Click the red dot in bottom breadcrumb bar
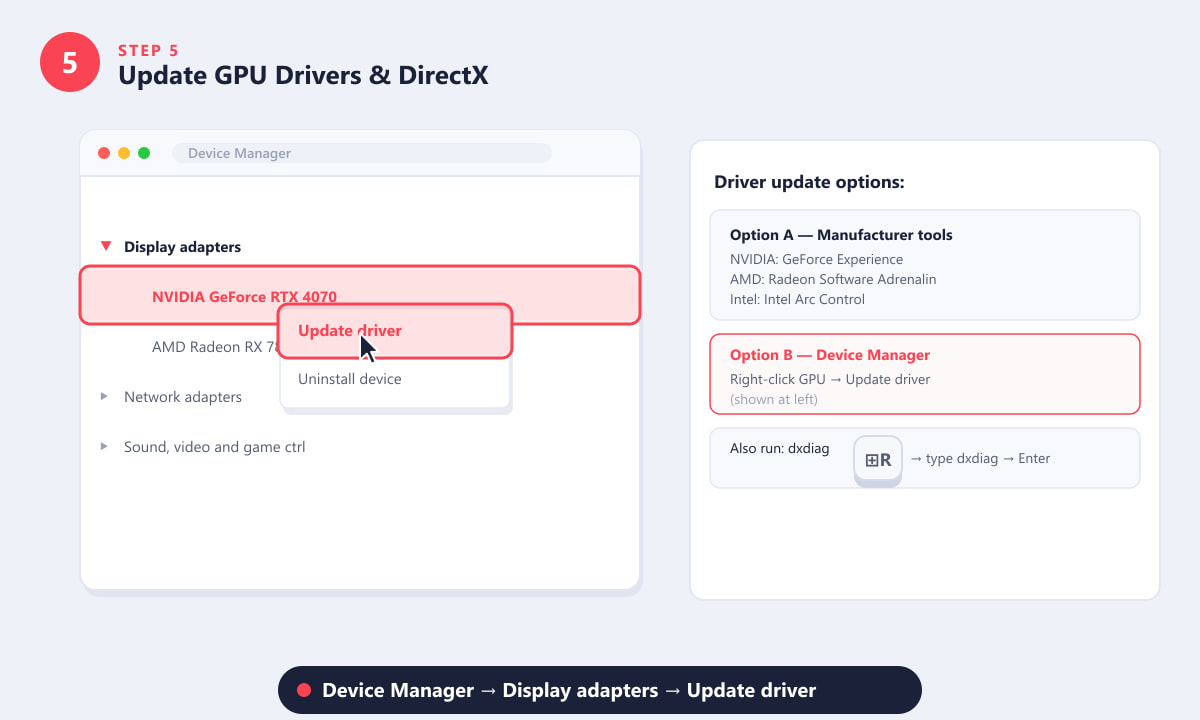 point(305,690)
